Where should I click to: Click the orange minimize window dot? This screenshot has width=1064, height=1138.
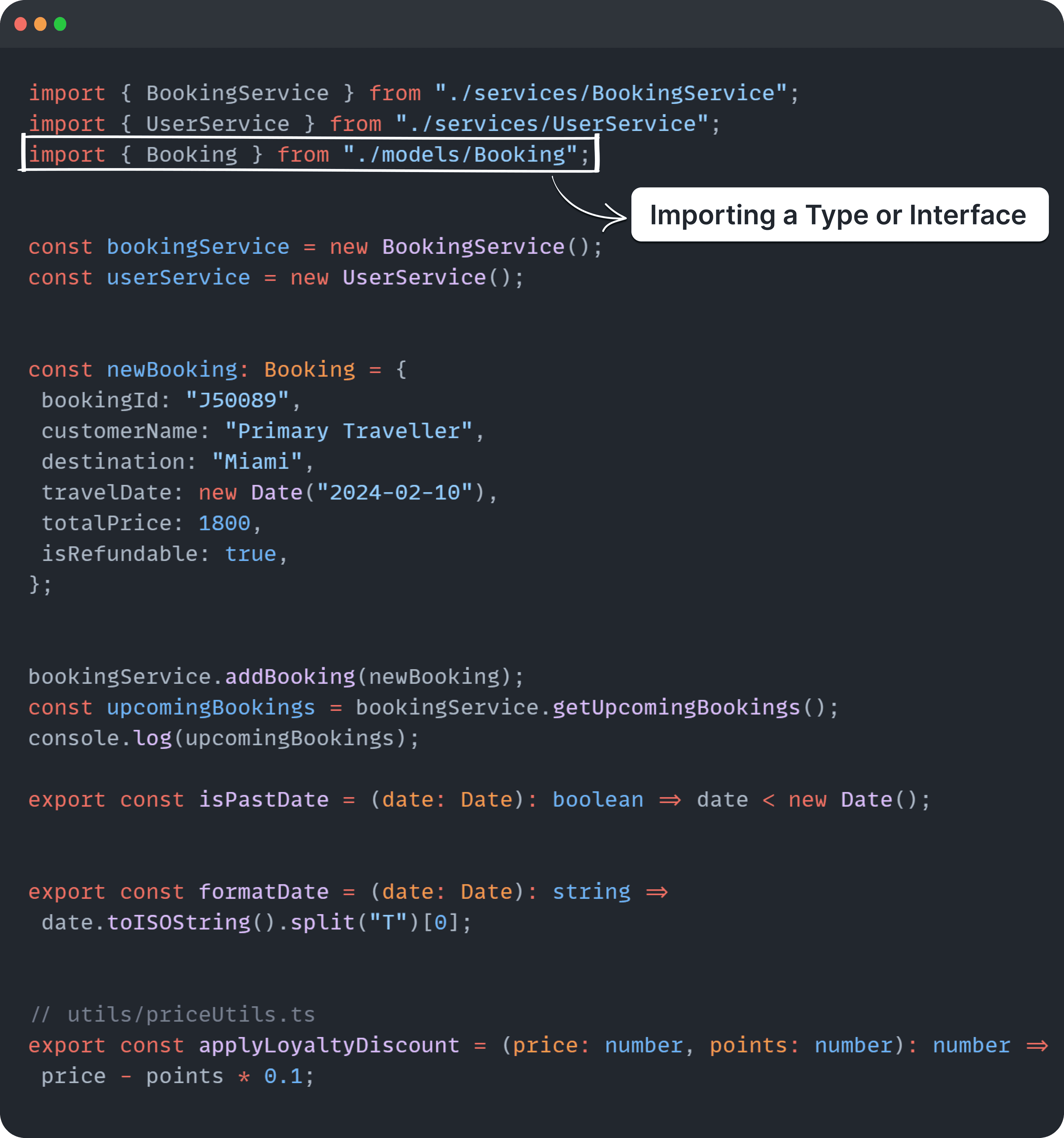(x=40, y=24)
